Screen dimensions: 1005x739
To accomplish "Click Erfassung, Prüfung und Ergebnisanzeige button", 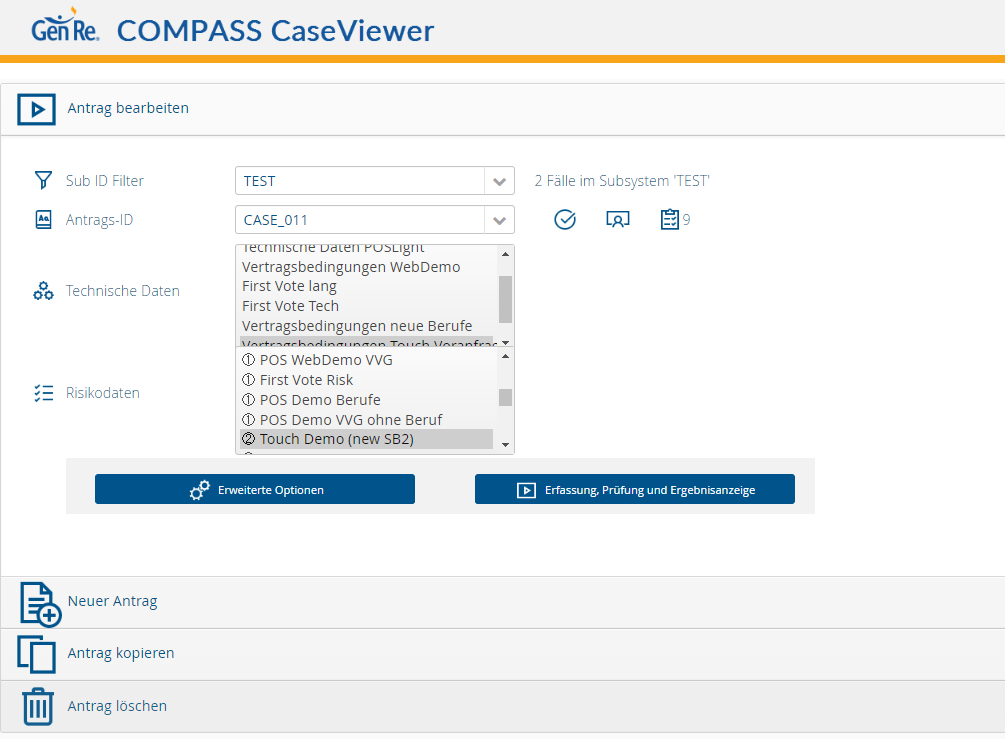I will pyautogui.click(x=635, y=489).
